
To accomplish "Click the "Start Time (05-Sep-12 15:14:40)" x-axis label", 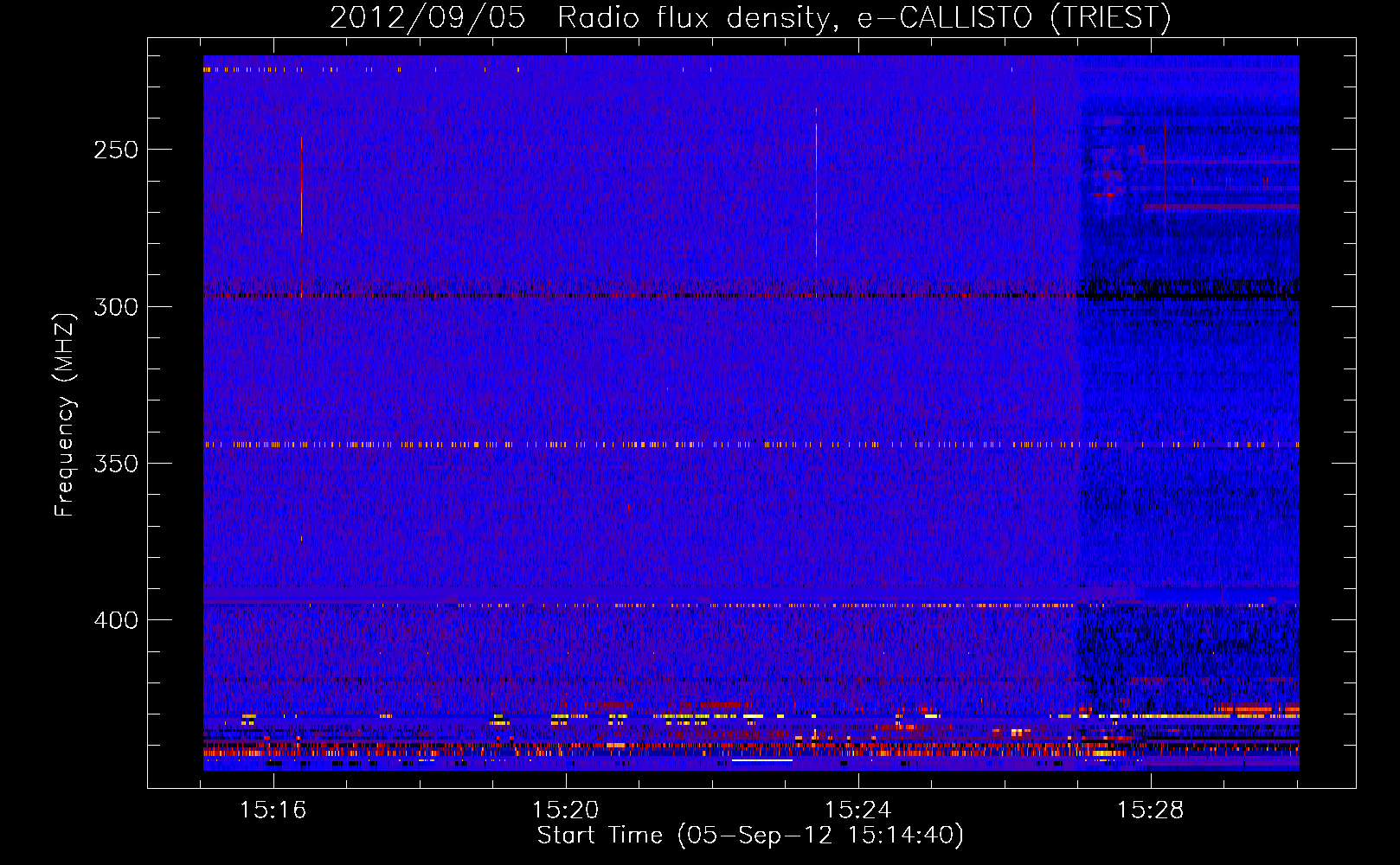I will [750, 836].
